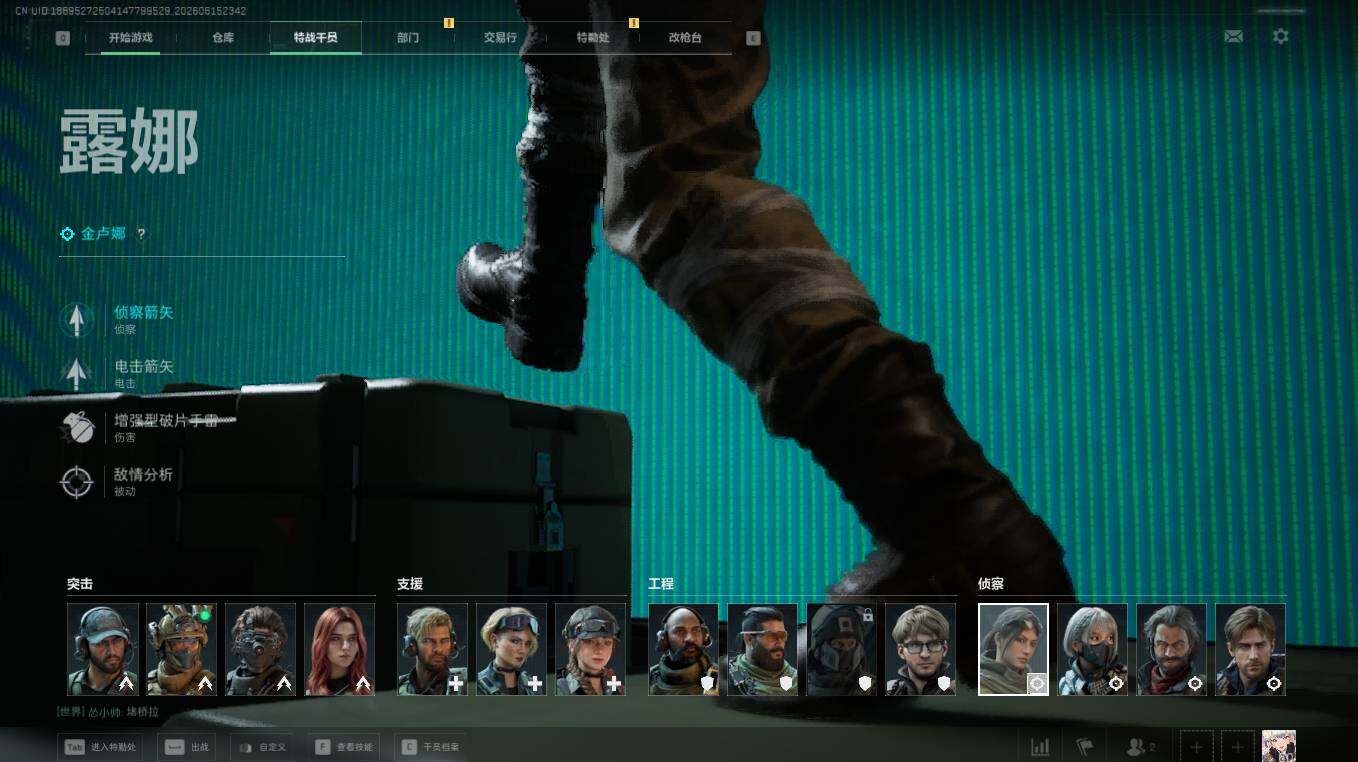Select blonde support operator with goggles on head

coord(512,649)
